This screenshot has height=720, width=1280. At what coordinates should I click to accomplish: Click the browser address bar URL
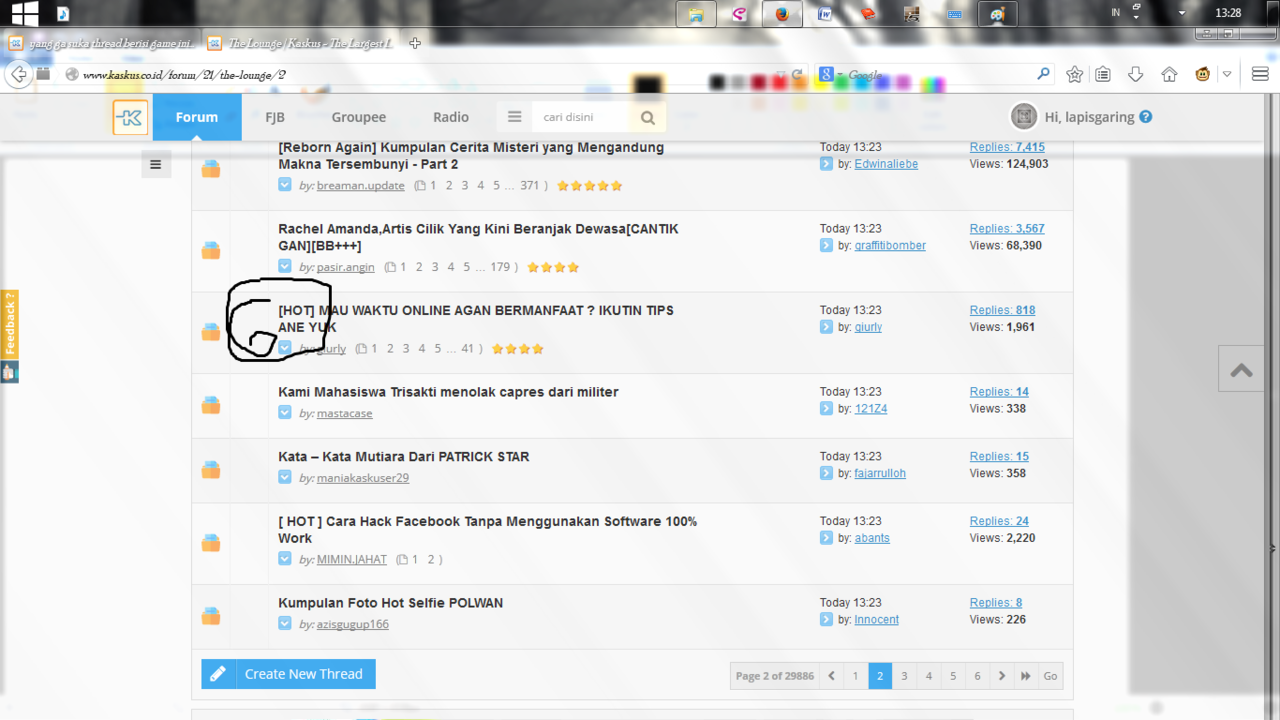point(184,75)
